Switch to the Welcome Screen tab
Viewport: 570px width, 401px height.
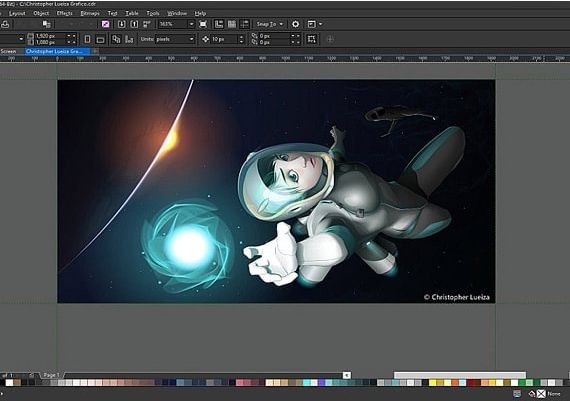point(8,51)
